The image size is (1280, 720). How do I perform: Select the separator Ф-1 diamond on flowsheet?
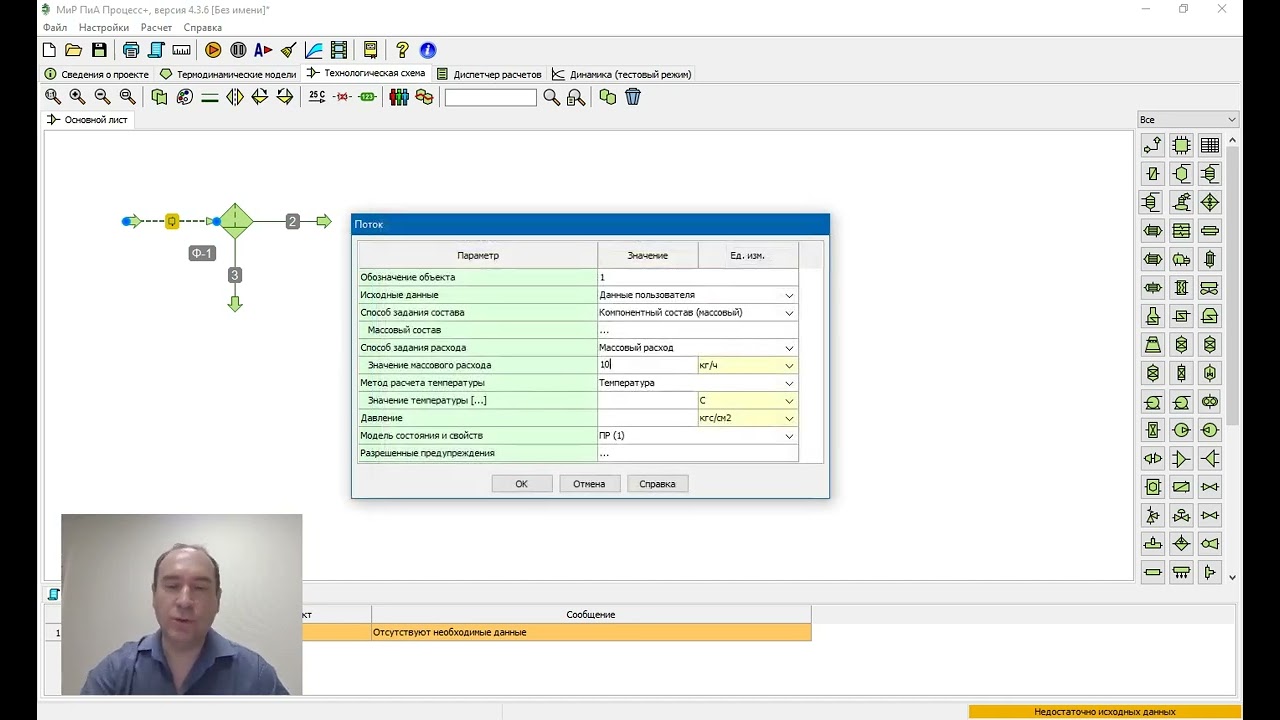(235, 220)
